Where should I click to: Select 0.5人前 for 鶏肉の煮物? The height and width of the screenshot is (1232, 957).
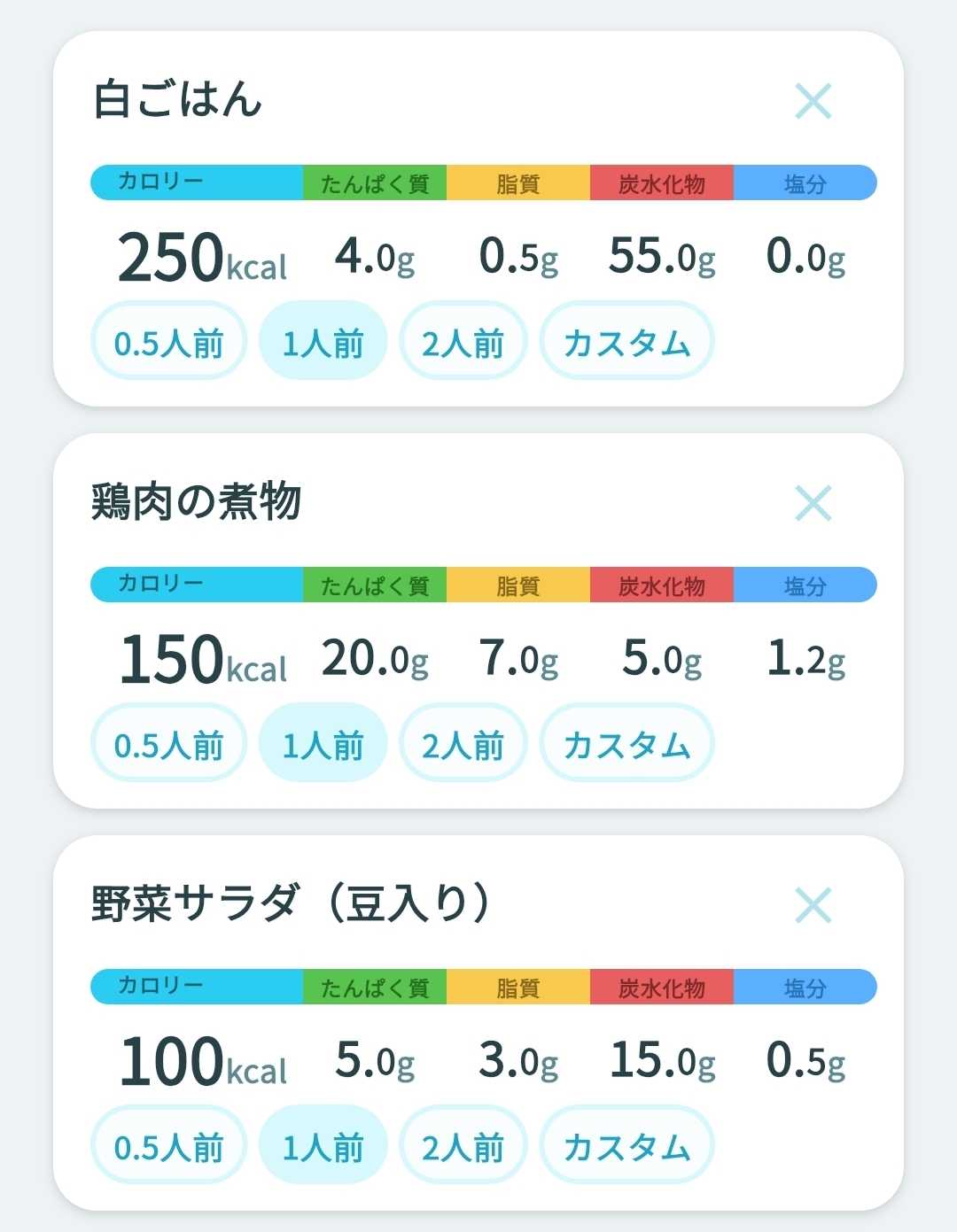point(168,743)
